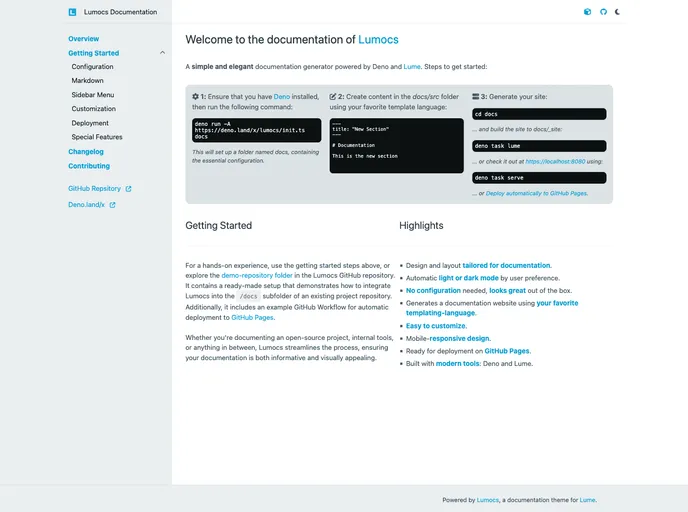688x512 pixels.
Task: Click the looks great highlight link
Action: click(507, 290)
